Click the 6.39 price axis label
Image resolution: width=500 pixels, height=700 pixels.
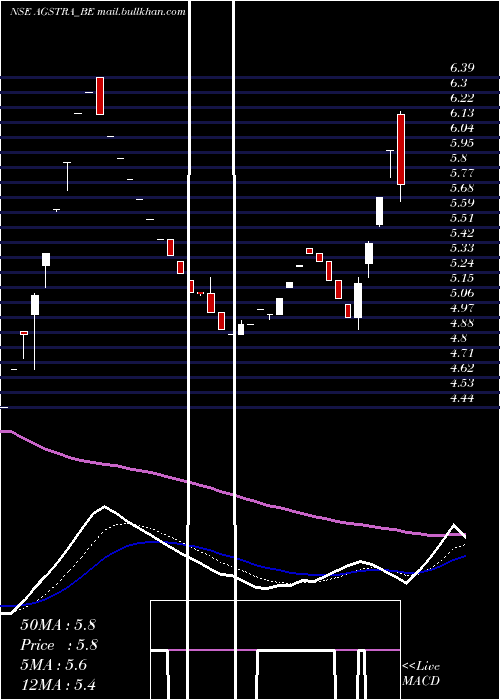pyautogui.click(x=462, y=68)
